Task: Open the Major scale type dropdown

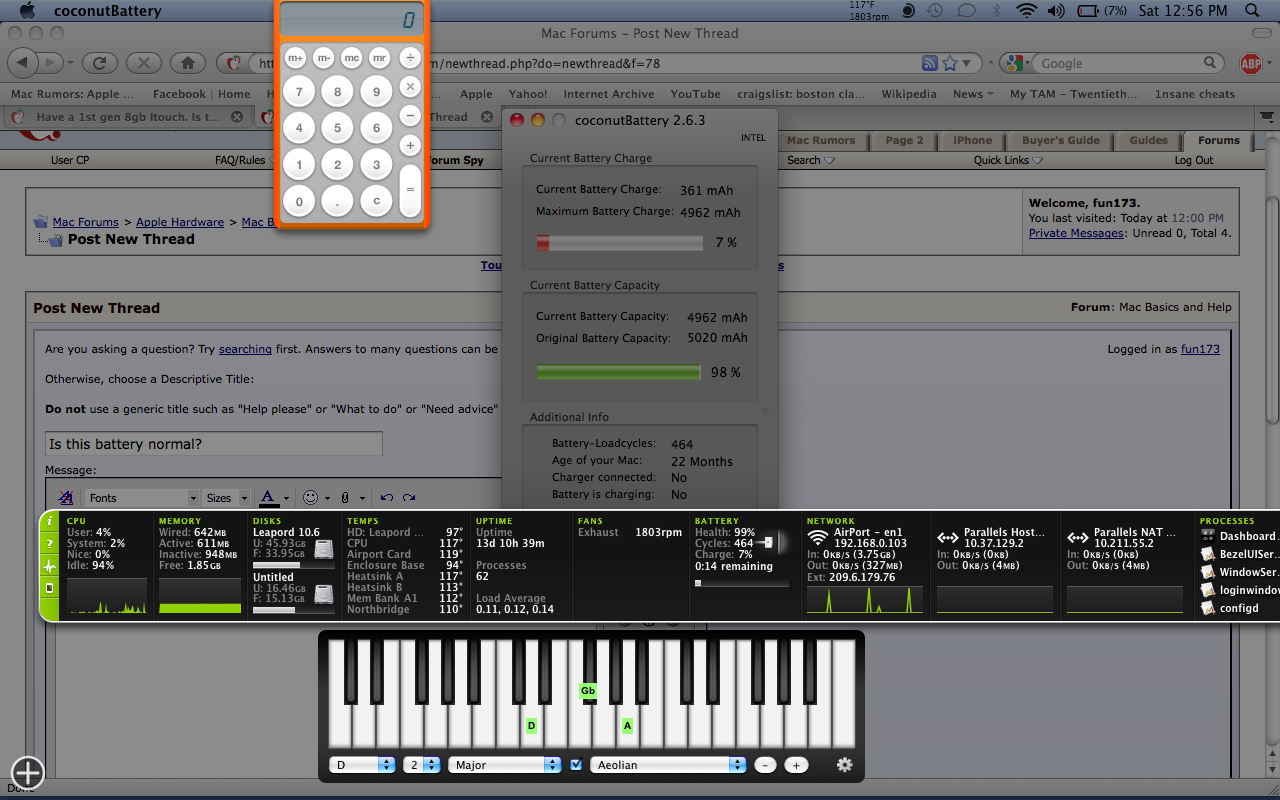Action: [505, 765]
